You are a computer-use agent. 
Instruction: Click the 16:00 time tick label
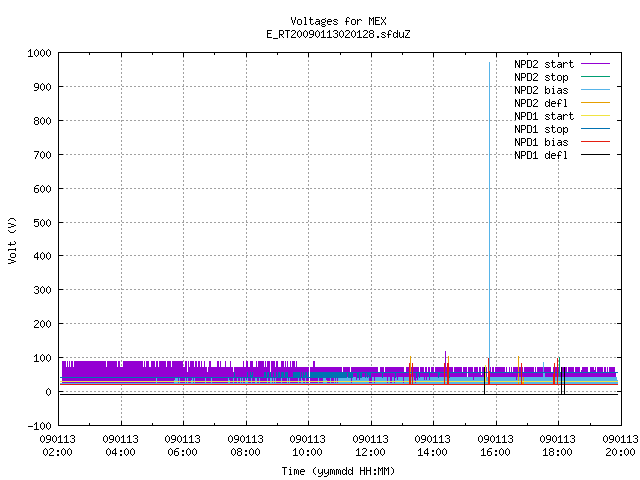tap(495, 452)
